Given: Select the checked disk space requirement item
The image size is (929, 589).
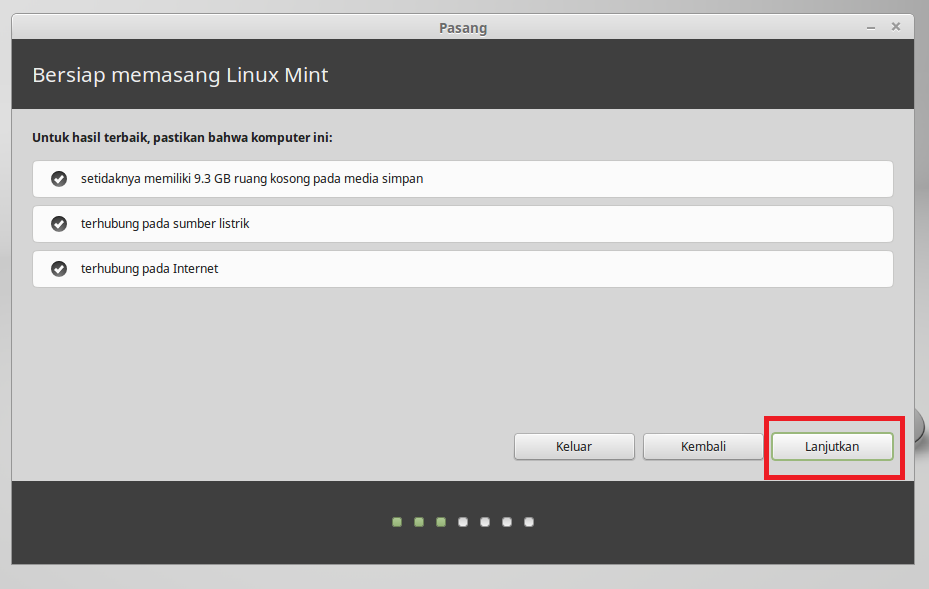Looking at the screenshot, I should (x=463, y=179).
